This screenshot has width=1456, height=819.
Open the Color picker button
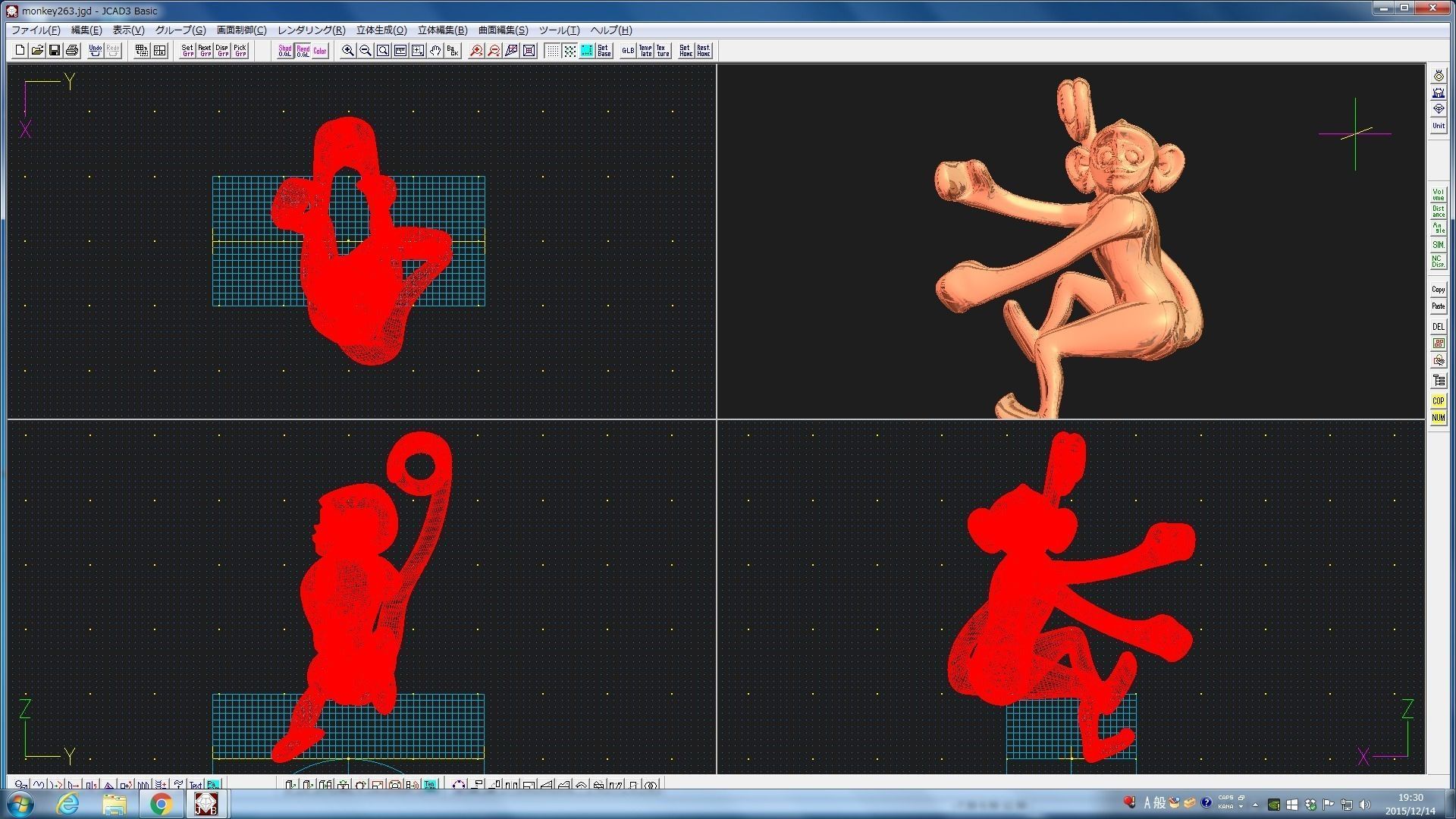320,51
